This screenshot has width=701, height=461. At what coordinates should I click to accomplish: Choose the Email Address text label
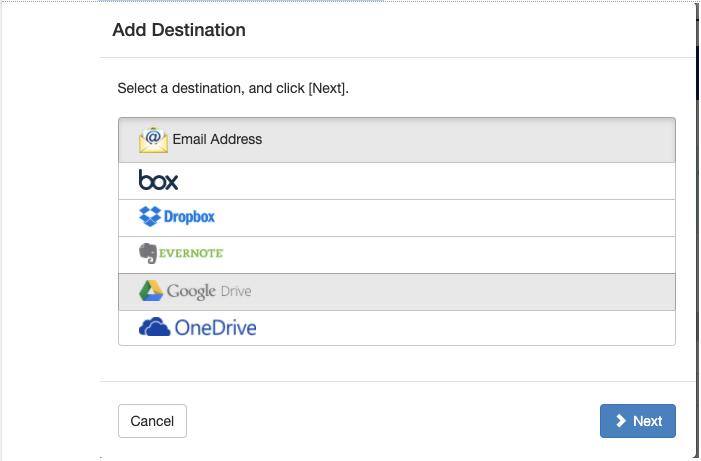pyautogui.click(x=217, y=139)
